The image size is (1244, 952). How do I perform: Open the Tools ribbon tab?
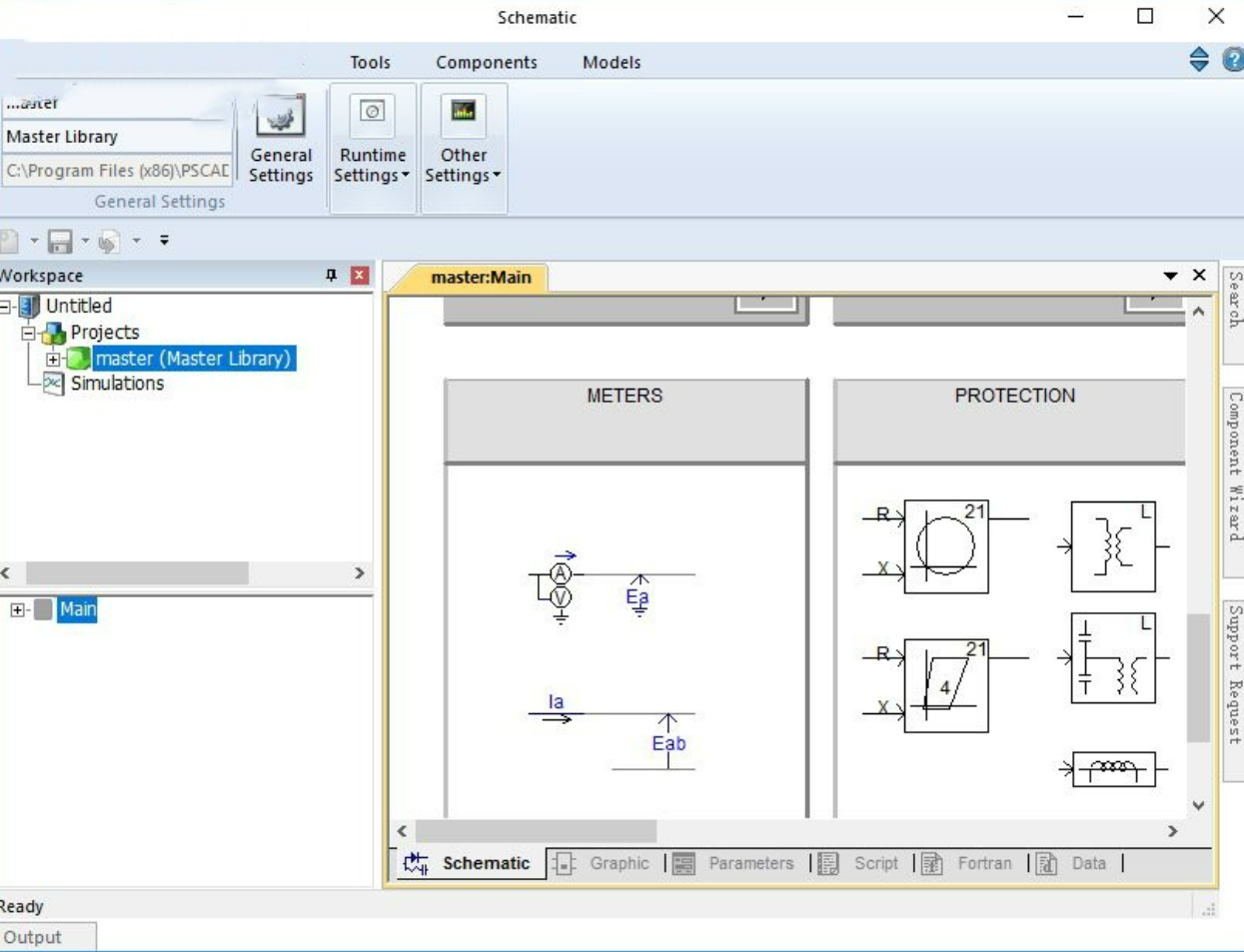click(x=370, y=62)
